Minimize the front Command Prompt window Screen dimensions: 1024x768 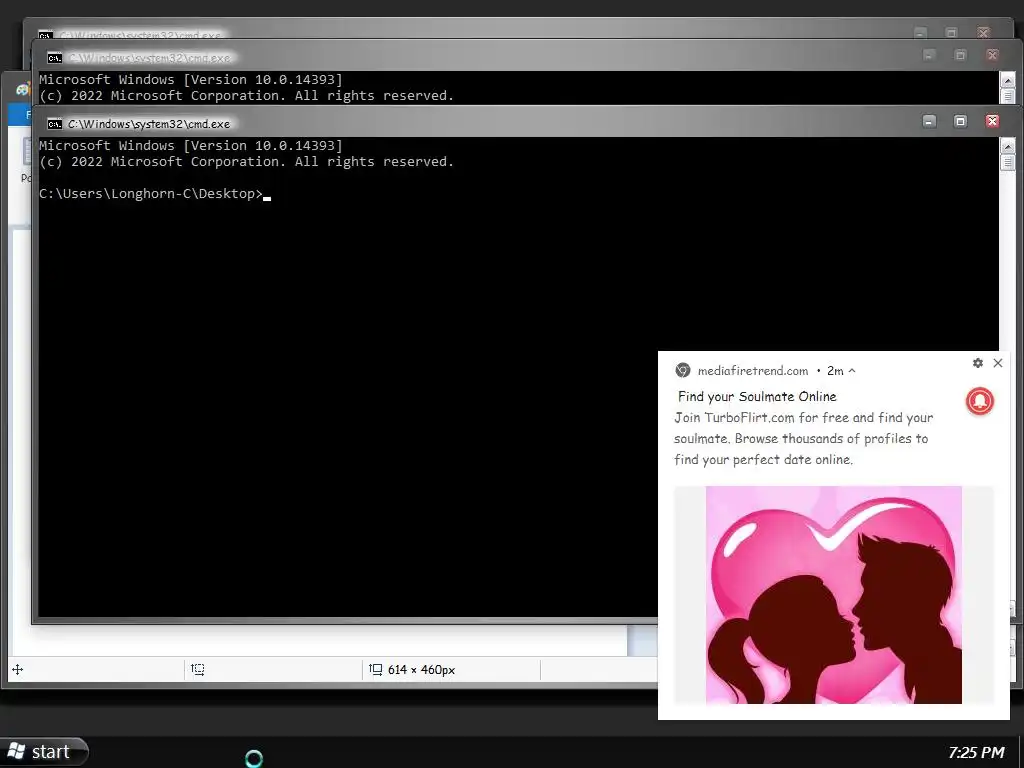click(929, 121)
